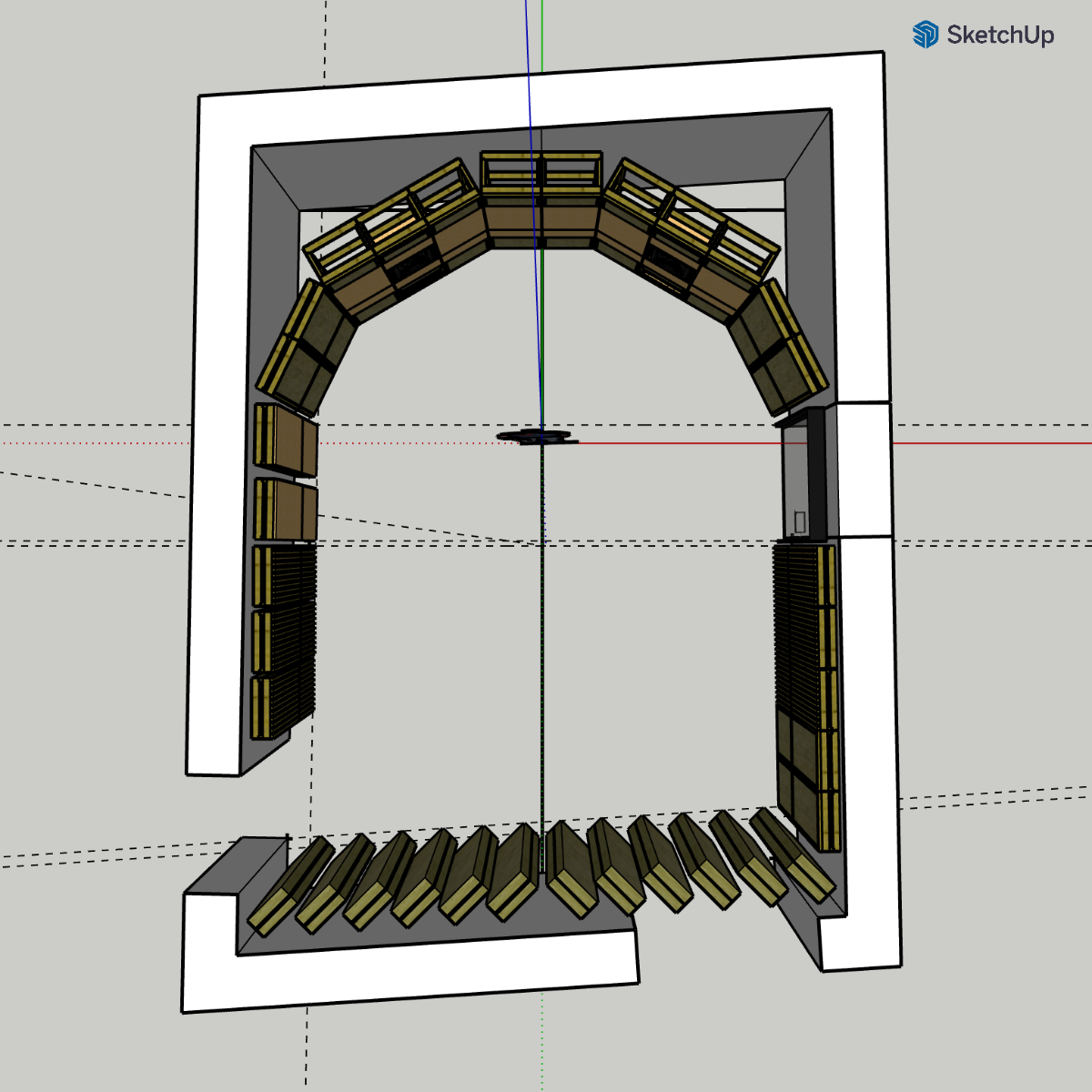Click the SketchUp wordmark text
1092x1092 pixels.
pyautogui.click(x=1000, y=35)
